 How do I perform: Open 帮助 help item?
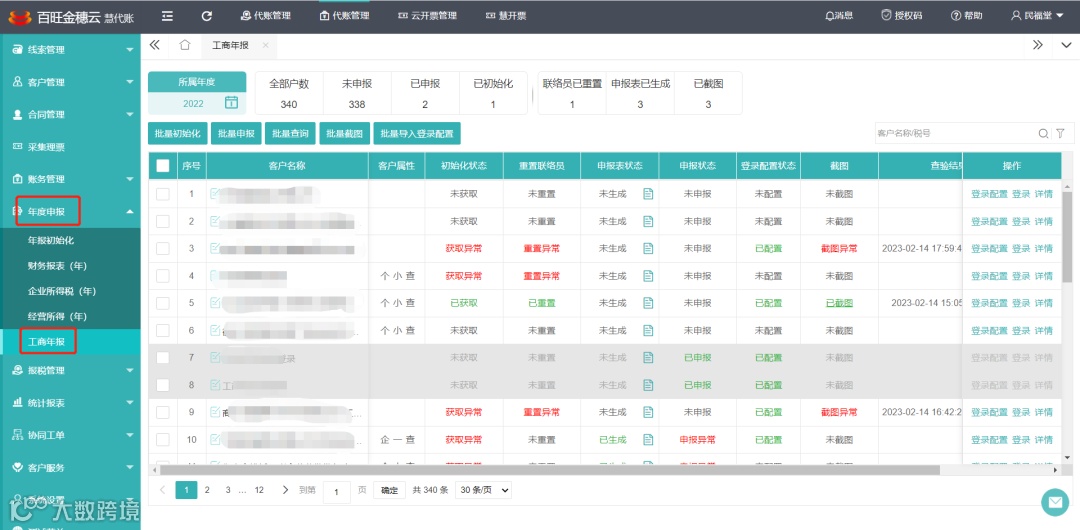coord(967,15)
